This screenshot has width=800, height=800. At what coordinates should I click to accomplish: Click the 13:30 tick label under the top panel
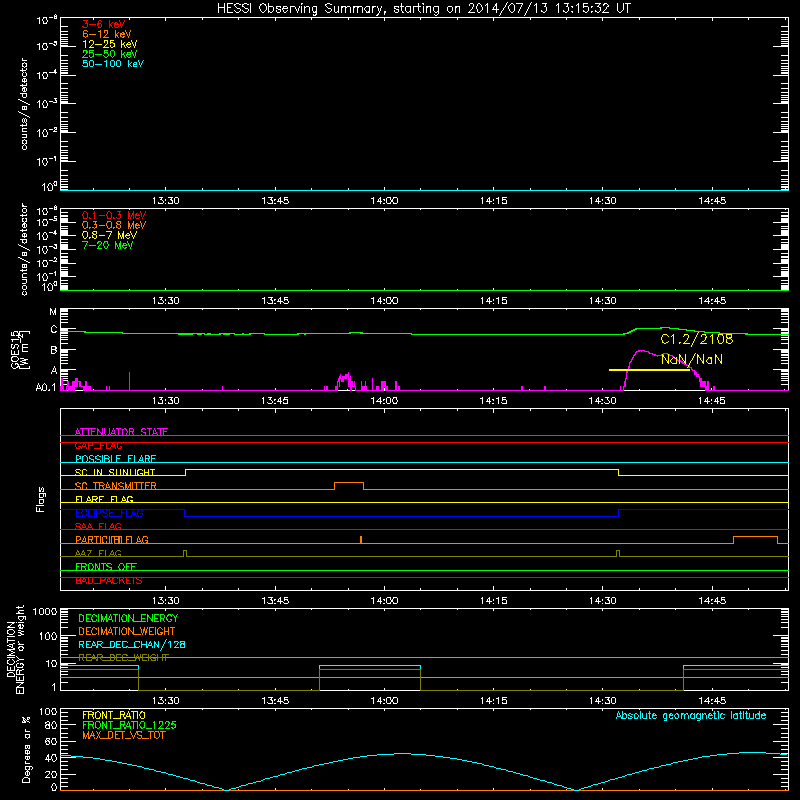(x=166, y=201)
